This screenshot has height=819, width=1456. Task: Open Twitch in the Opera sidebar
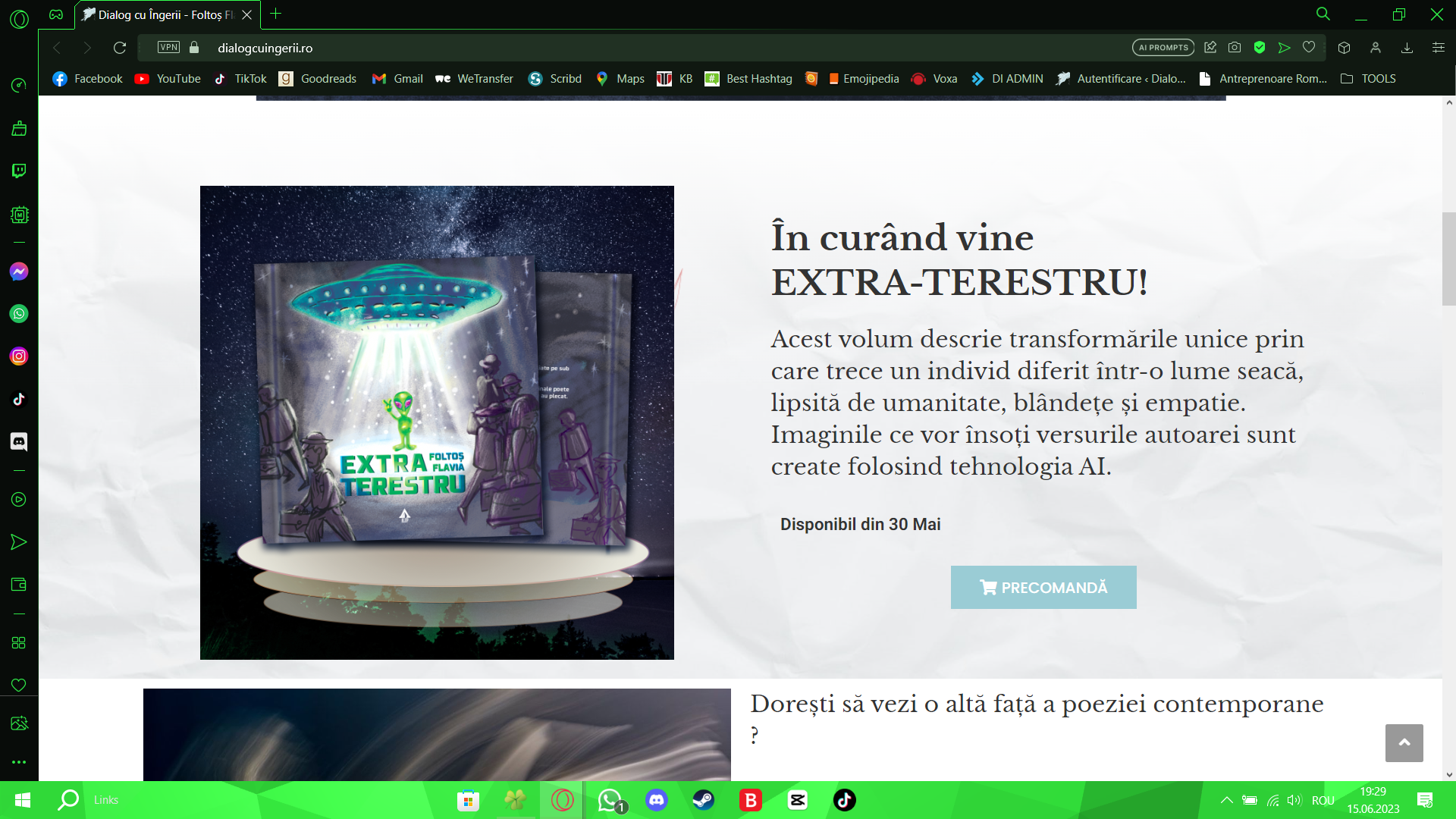[x=19, y=171]
